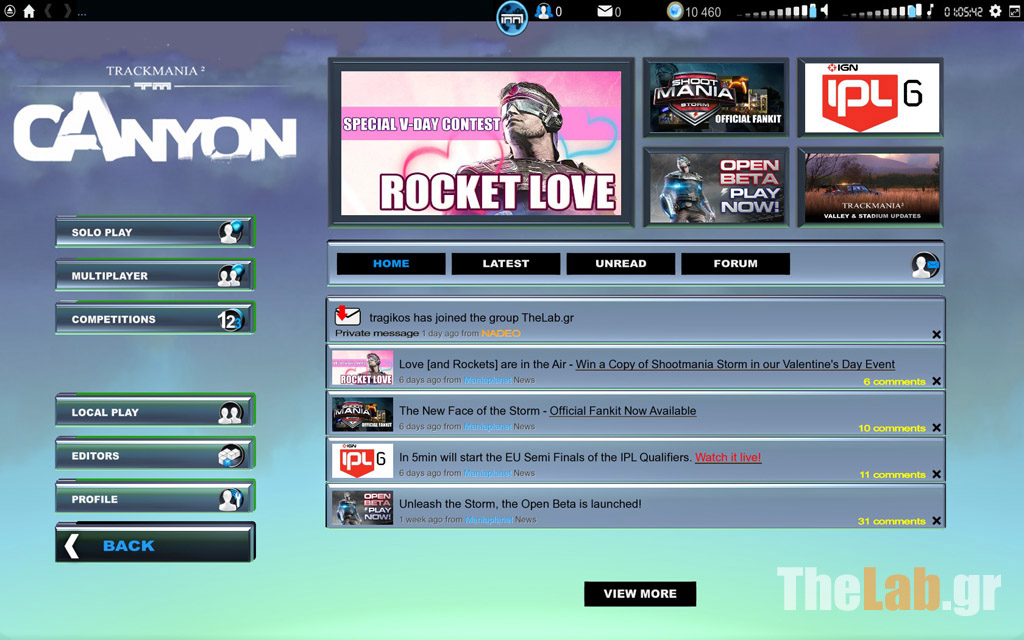Dismiss the IPL Qualifiers news item

pyautogui.click(x=936, y=474)
